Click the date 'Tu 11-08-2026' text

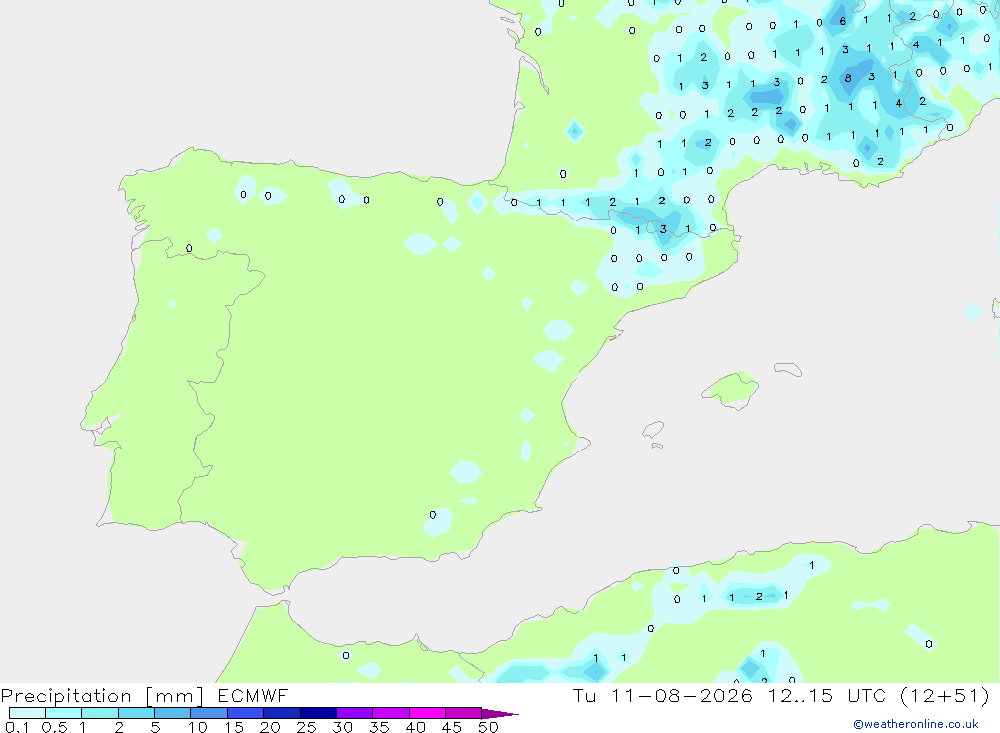(662, 696)
